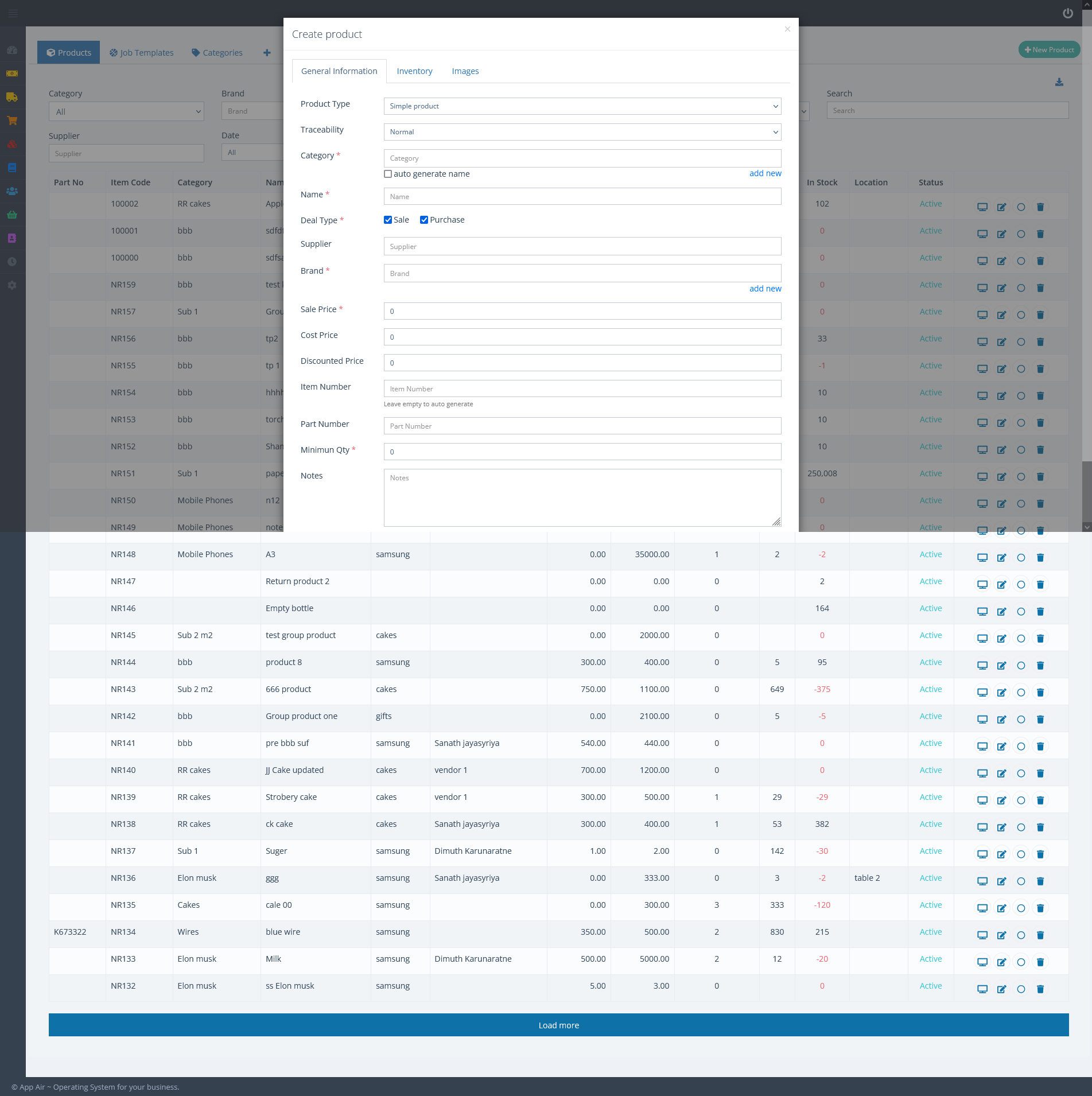Open the Product Type dropdown
The image size is (1092, 1096).
tap(582, 106)
